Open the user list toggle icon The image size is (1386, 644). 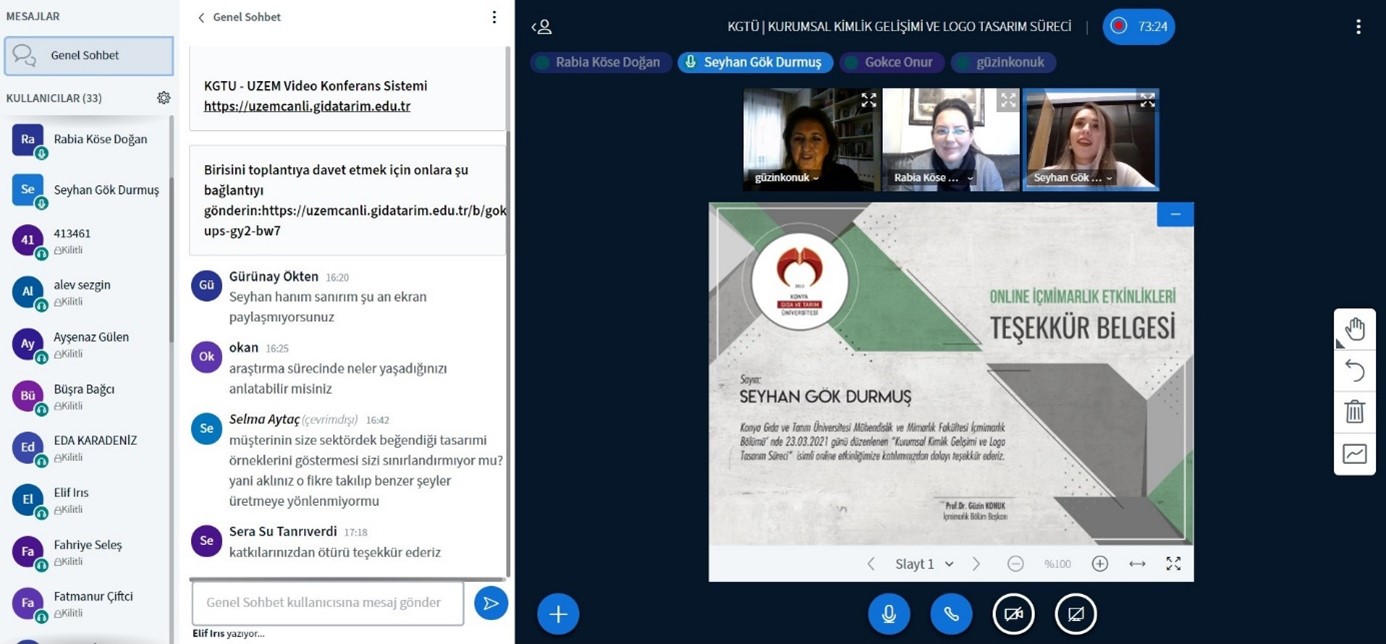coord(541,27)
